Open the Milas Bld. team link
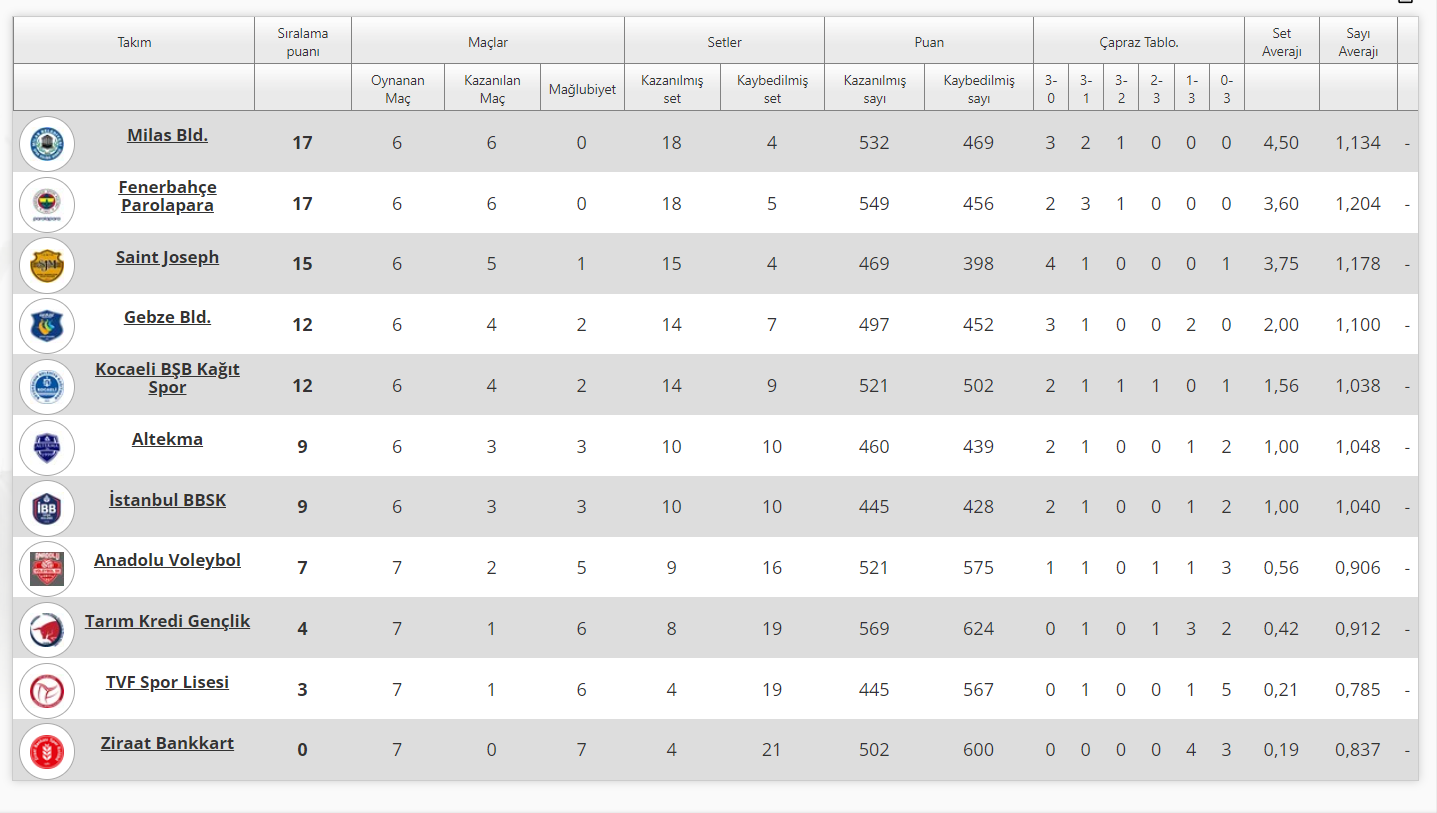Viewport: 1437px width, 813px height. click(167, 135)
